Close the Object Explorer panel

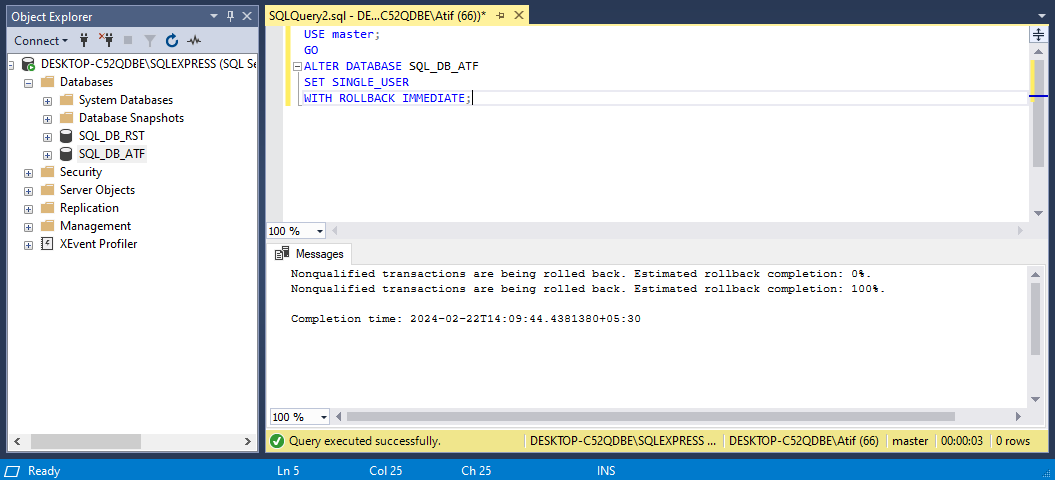click(247, 16)
